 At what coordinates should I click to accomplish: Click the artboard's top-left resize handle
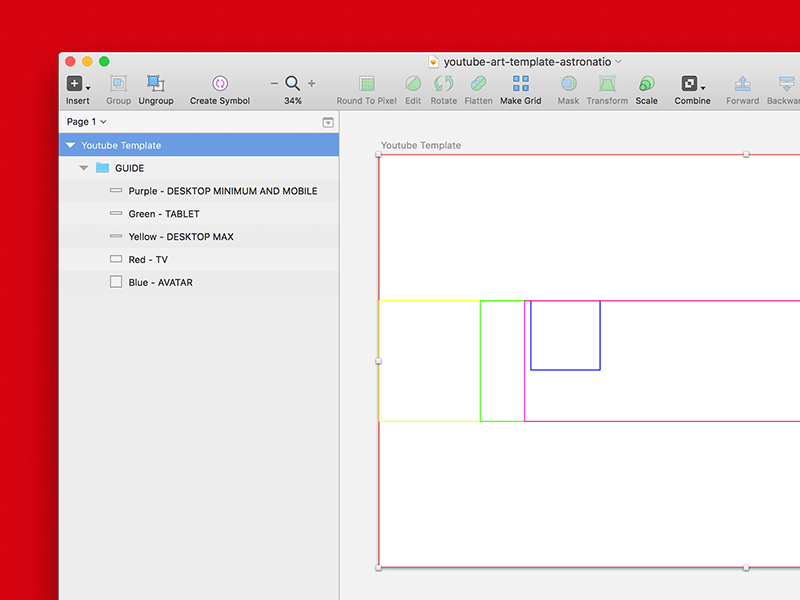click(x=379, y=154)
